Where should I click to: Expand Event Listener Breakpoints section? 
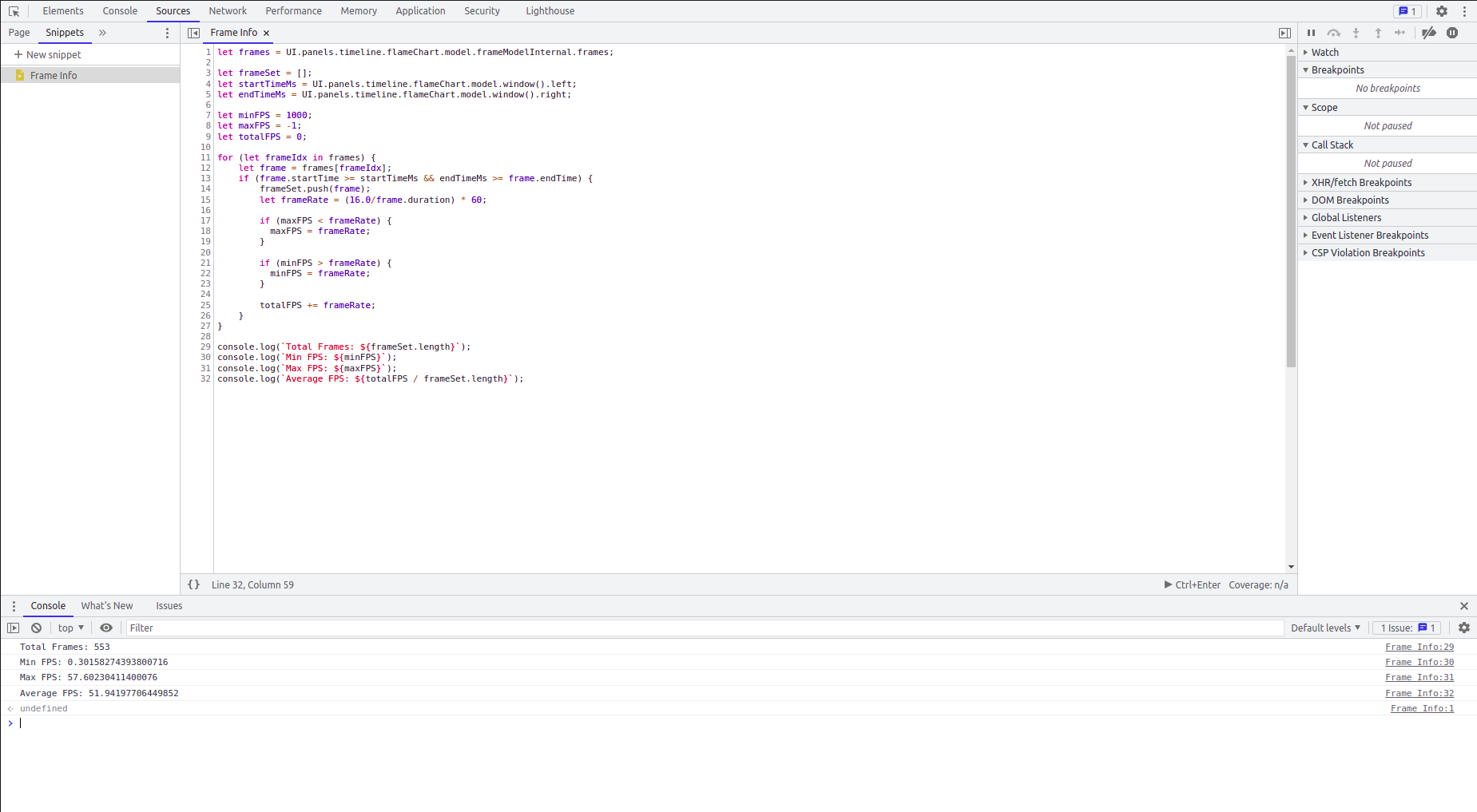pos(1388,235)
